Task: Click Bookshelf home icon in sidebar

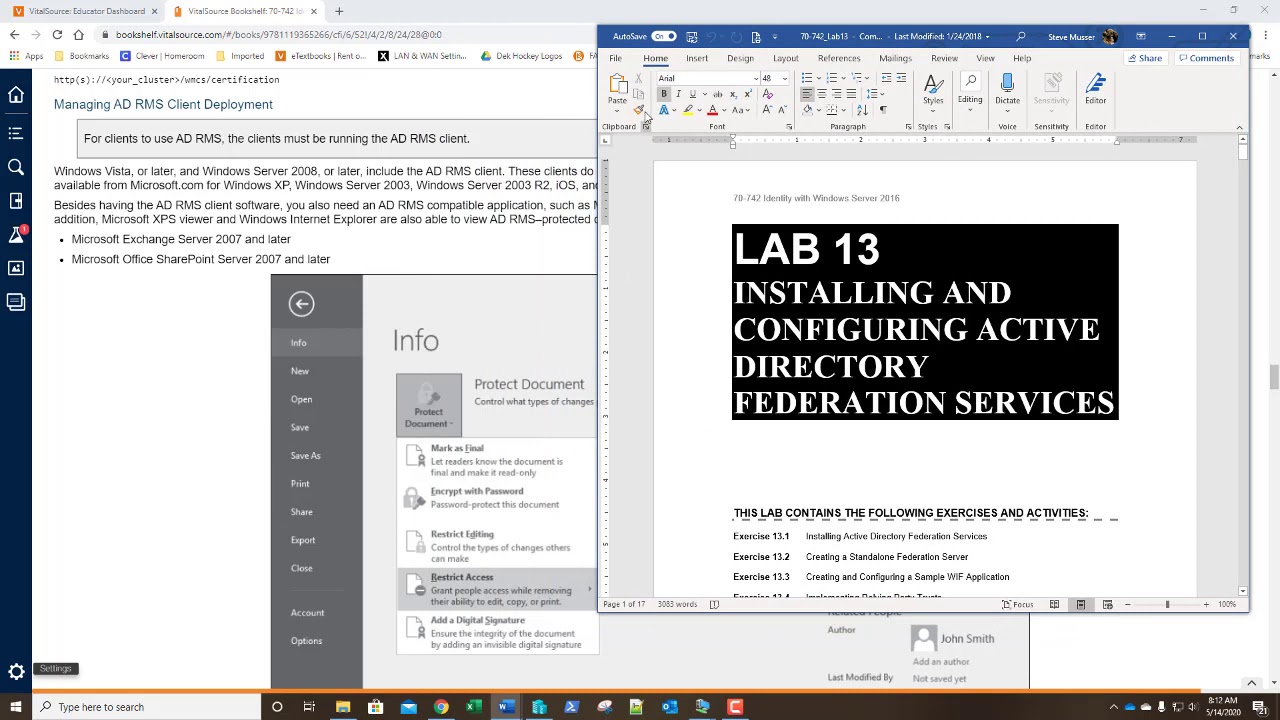Action: click(16, 95)
